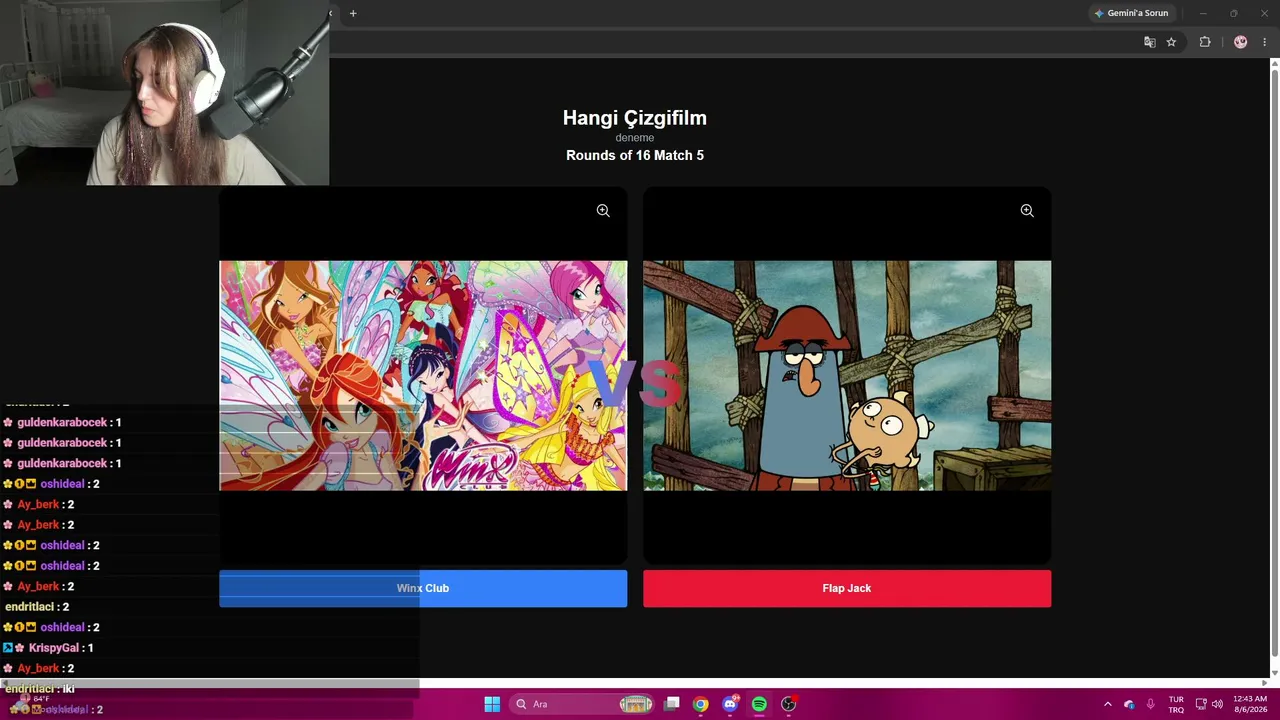1280x720 pixels.
Task: Bookmark this page with the star icon
Action: coord(1171,42)
